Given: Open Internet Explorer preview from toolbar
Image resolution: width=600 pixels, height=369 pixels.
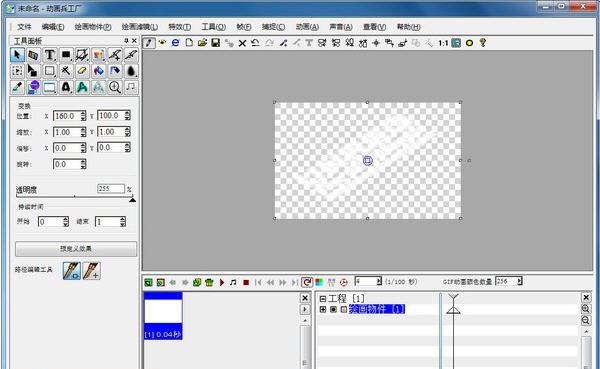Looking at the screenshot, I should click(175, 42).
